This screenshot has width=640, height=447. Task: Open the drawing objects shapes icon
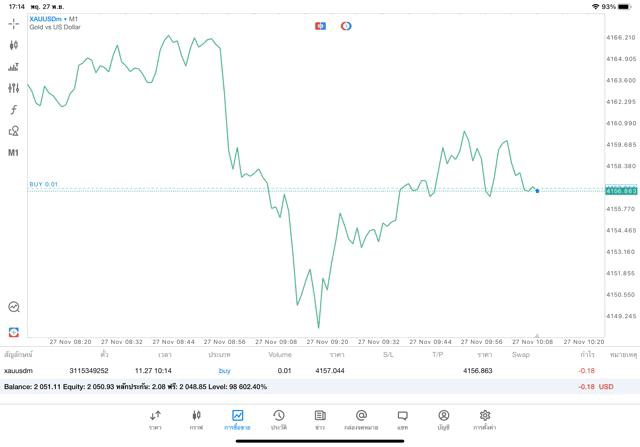14,131
